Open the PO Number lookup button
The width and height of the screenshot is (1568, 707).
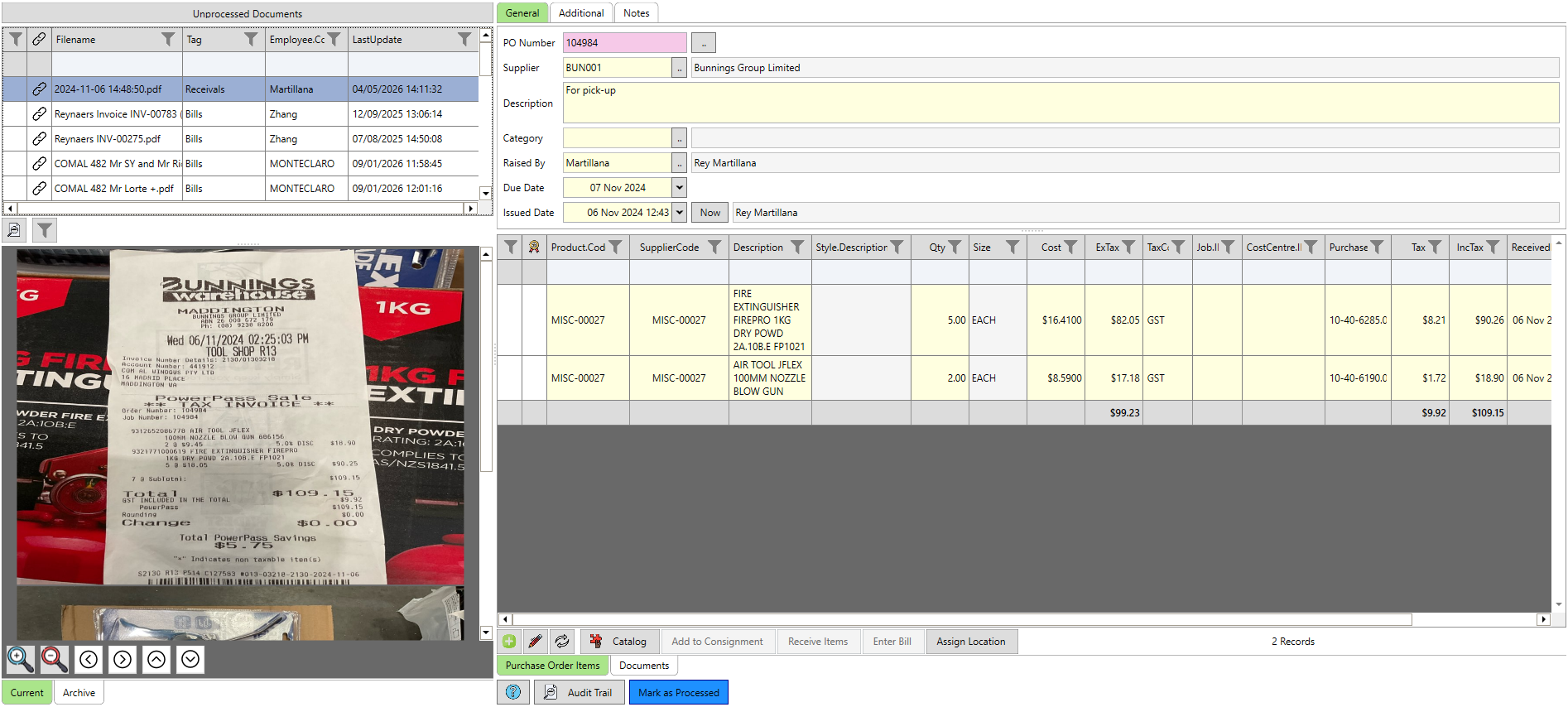point(704,43)
